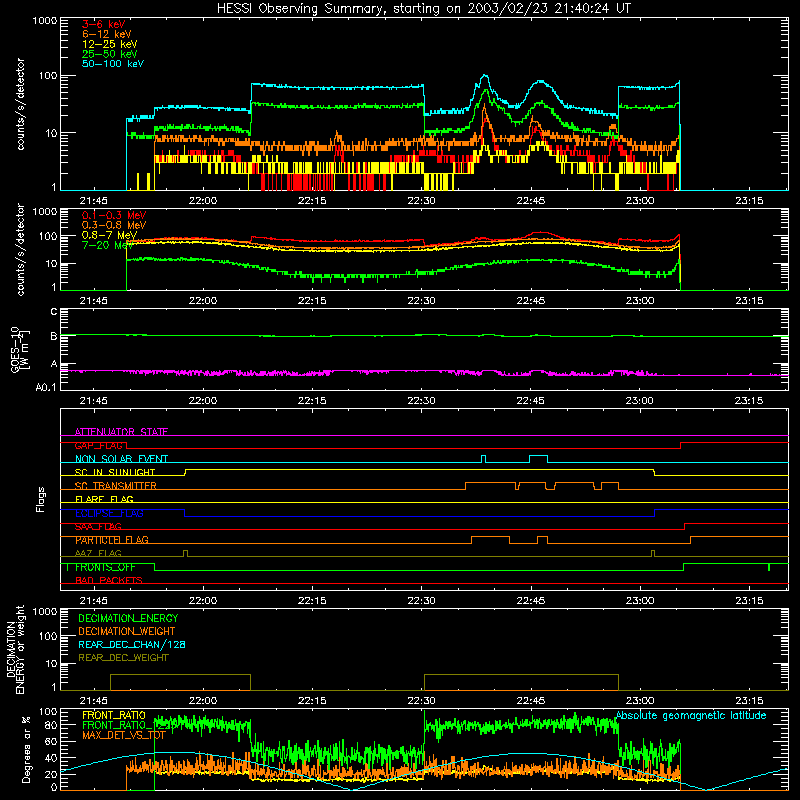
Task: Select the A0.1 label on GOES-10 axis
Action: click(46, 388)
